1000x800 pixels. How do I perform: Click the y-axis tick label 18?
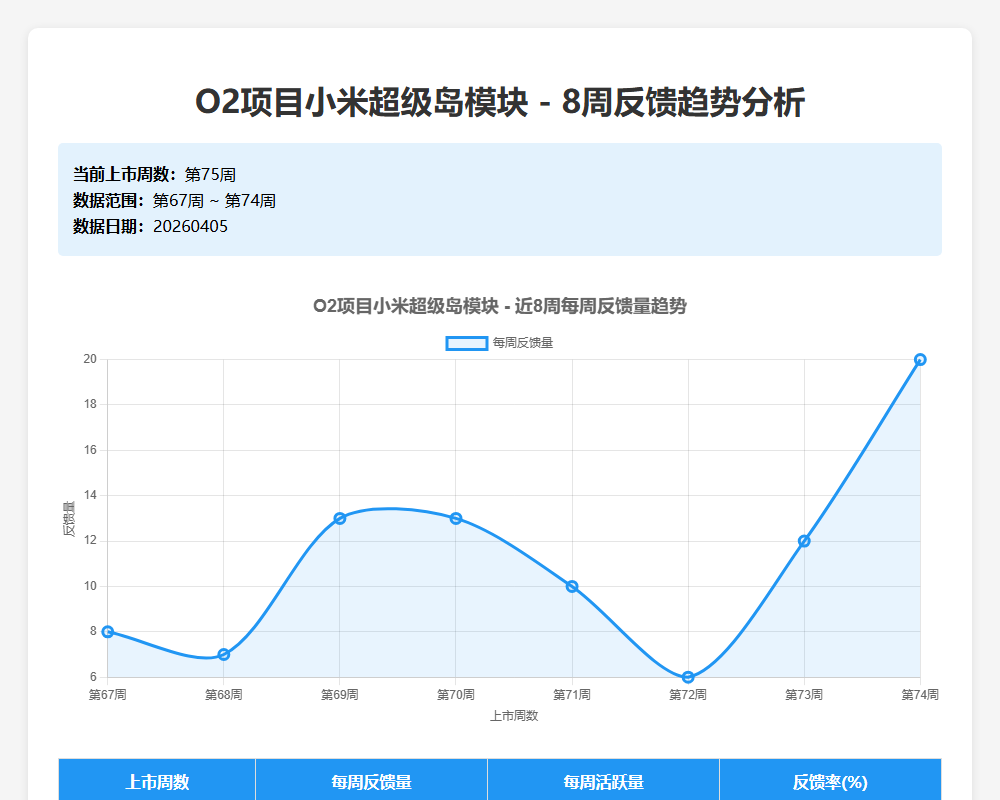pyautogui.click(x=90, y=404)
